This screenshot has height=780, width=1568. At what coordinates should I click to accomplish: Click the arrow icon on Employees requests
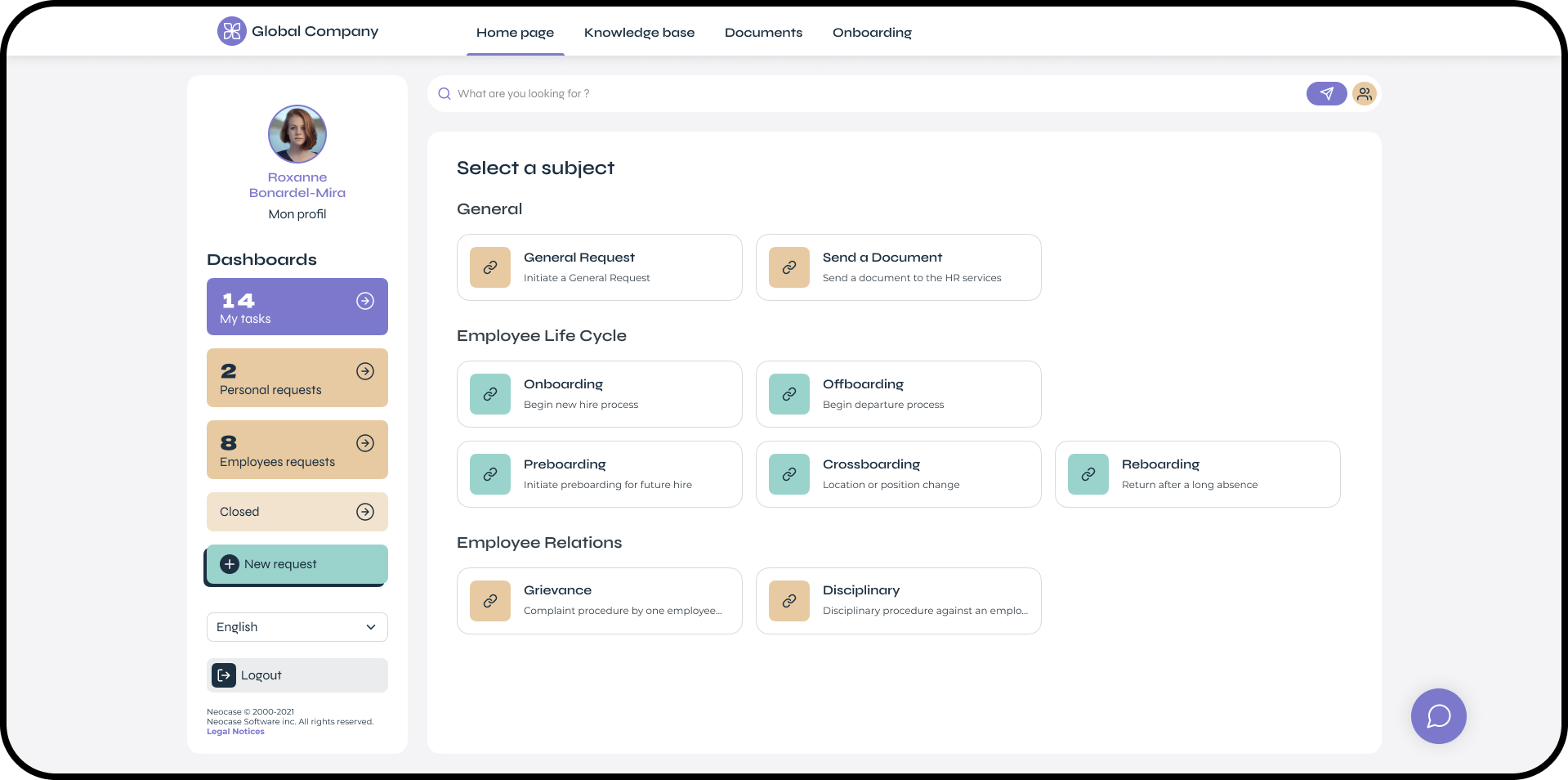click(365, 443)
